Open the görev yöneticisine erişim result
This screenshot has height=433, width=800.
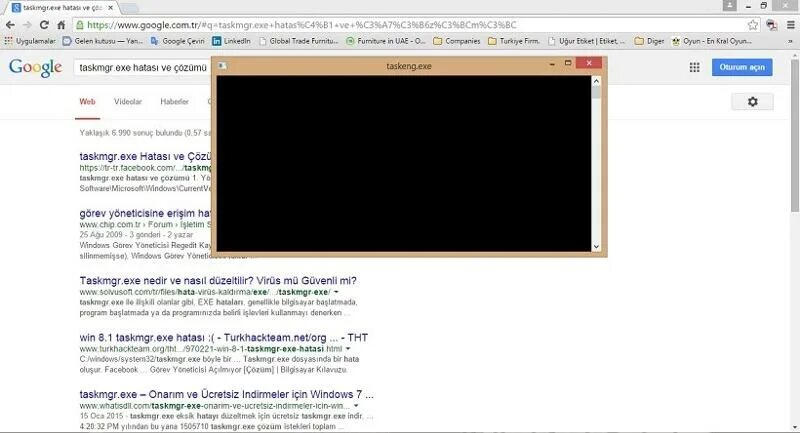(145, 213)
